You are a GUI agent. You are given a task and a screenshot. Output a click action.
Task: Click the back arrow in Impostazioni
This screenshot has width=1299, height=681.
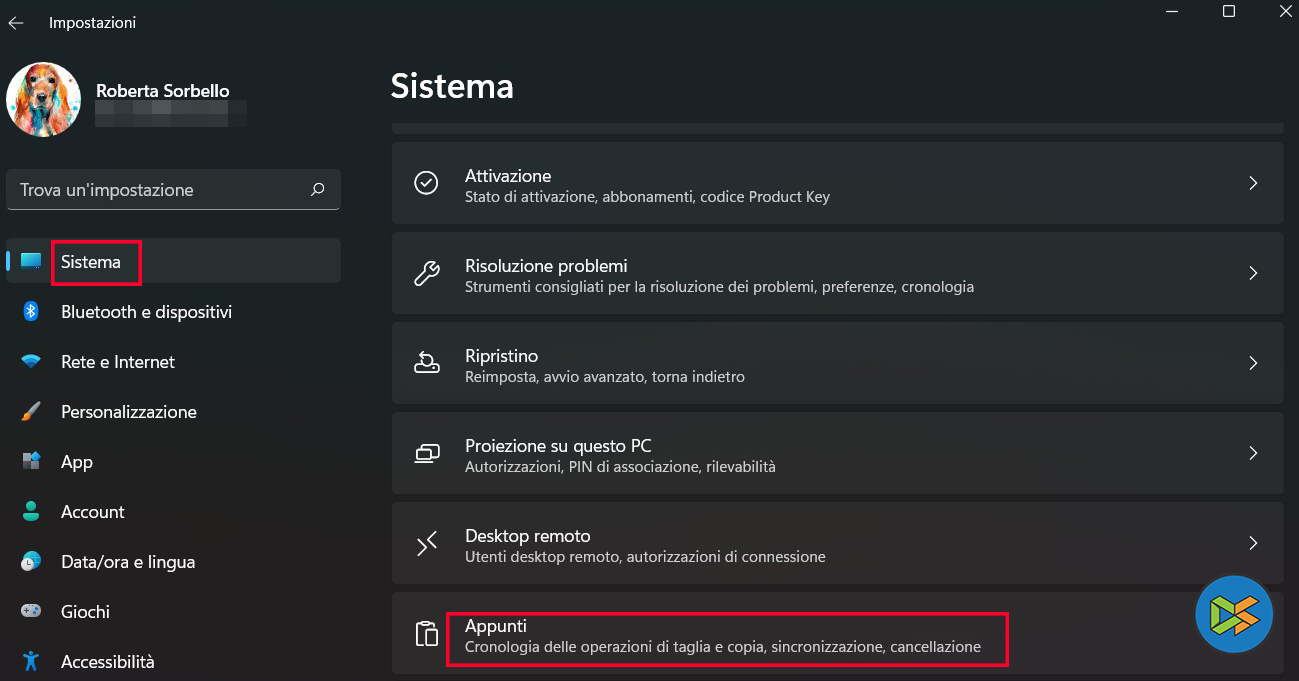click(16, 23)
